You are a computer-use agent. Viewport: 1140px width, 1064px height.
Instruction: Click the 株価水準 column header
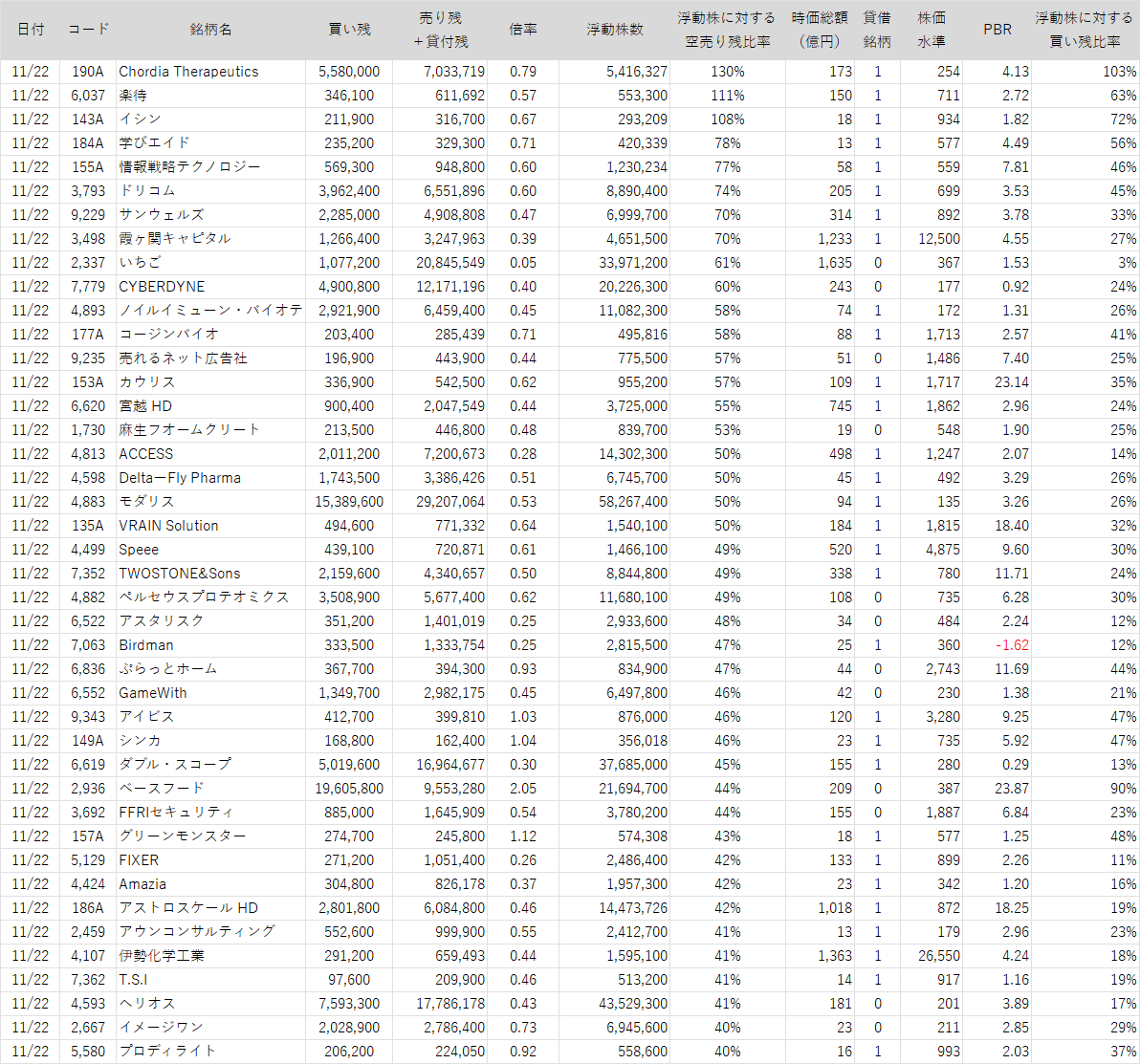pyautogui.click(x=932, y=30)
